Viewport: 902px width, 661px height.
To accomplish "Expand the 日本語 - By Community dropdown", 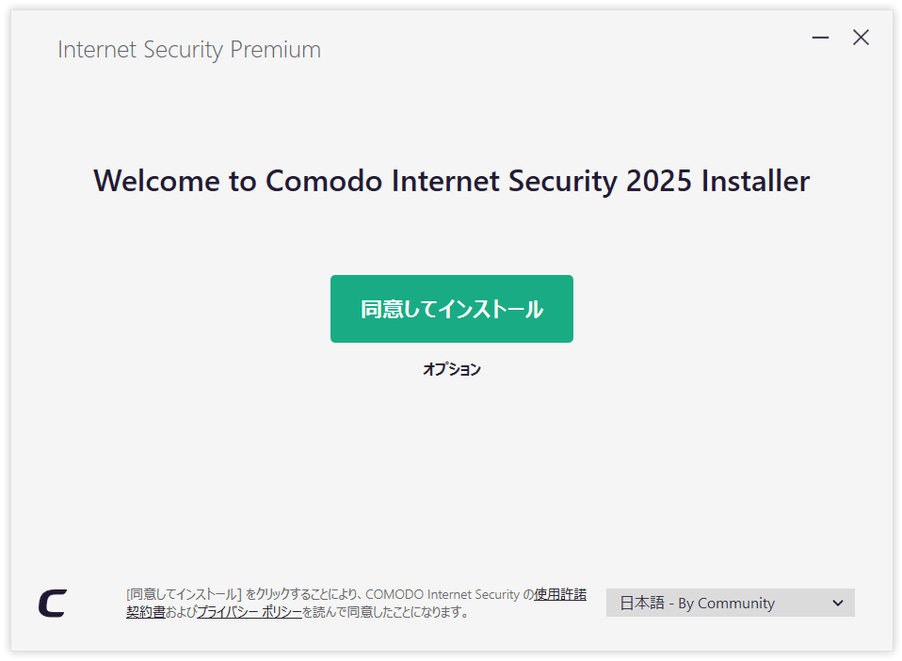I will 730,603.
